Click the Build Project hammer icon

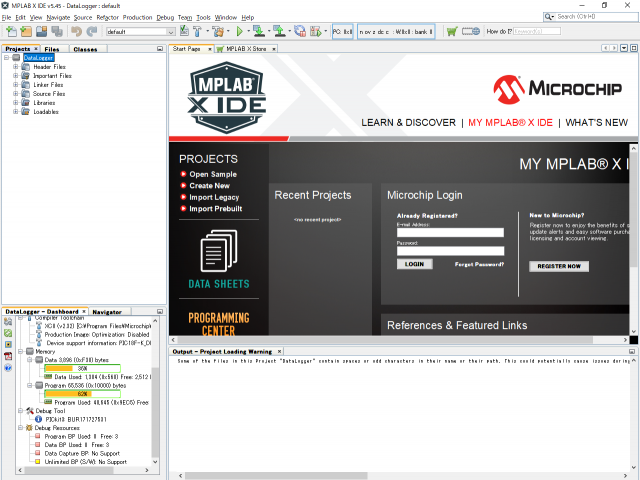pyautogui.click(x=197, y=31)
